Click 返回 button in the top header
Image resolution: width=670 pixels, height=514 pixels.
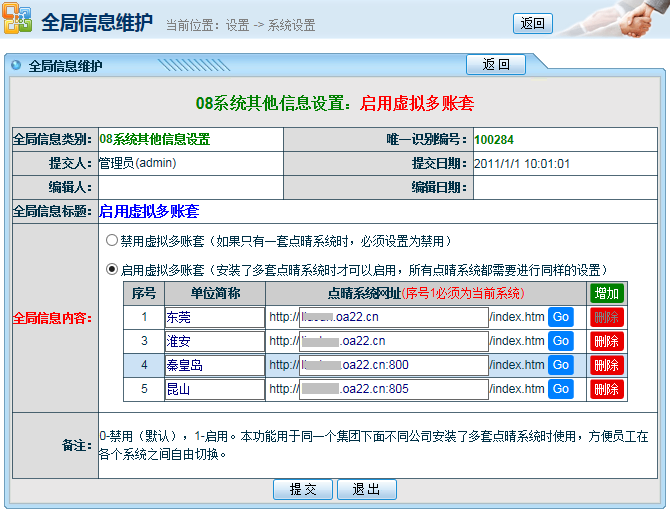click(x=532, y=24)
